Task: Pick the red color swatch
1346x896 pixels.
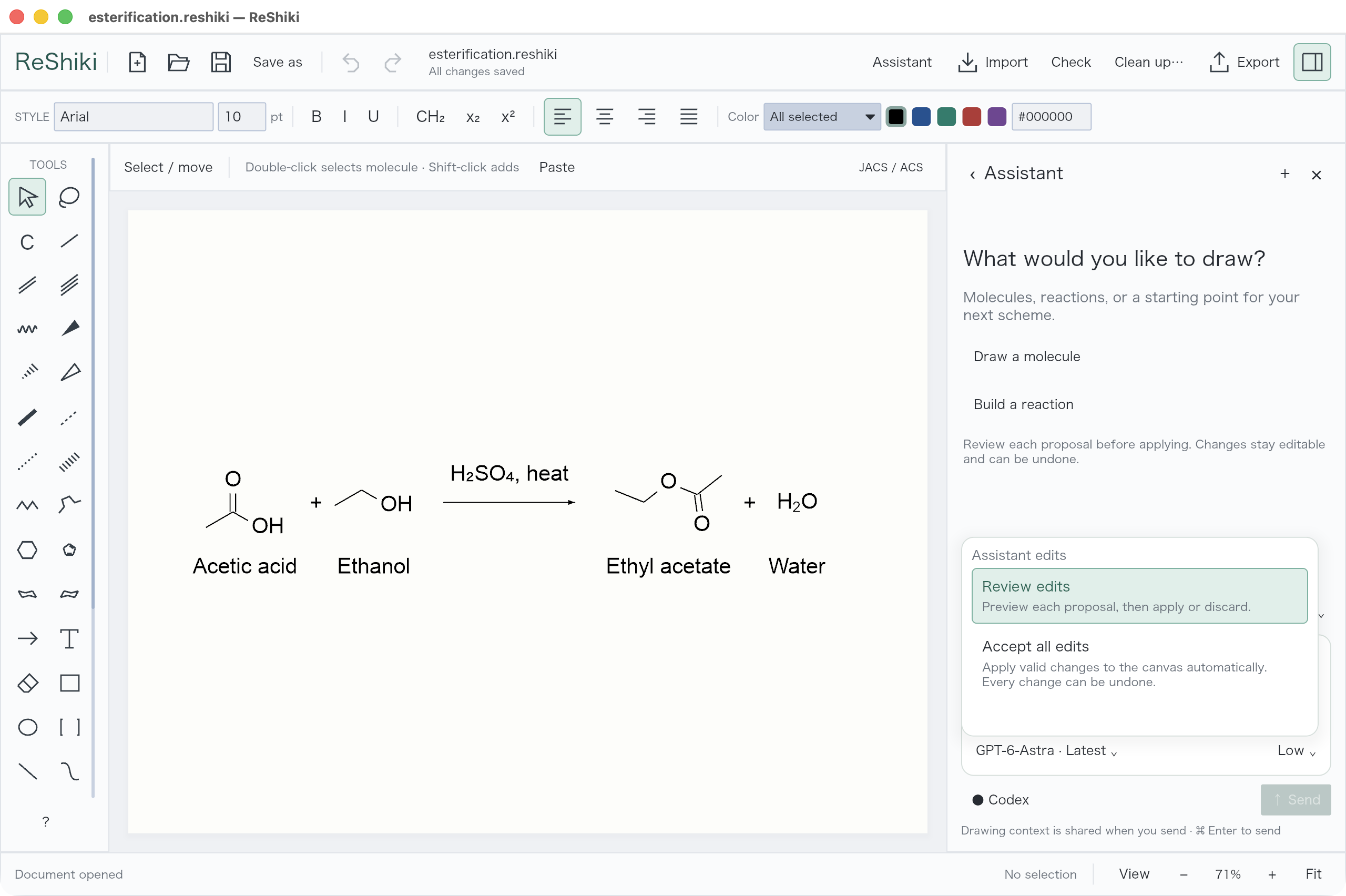Action: click(971, 117)
